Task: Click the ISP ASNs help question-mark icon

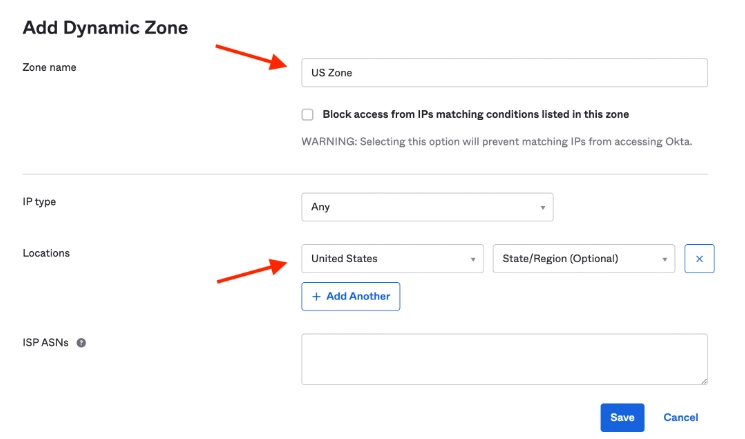Action: point(81,343)
